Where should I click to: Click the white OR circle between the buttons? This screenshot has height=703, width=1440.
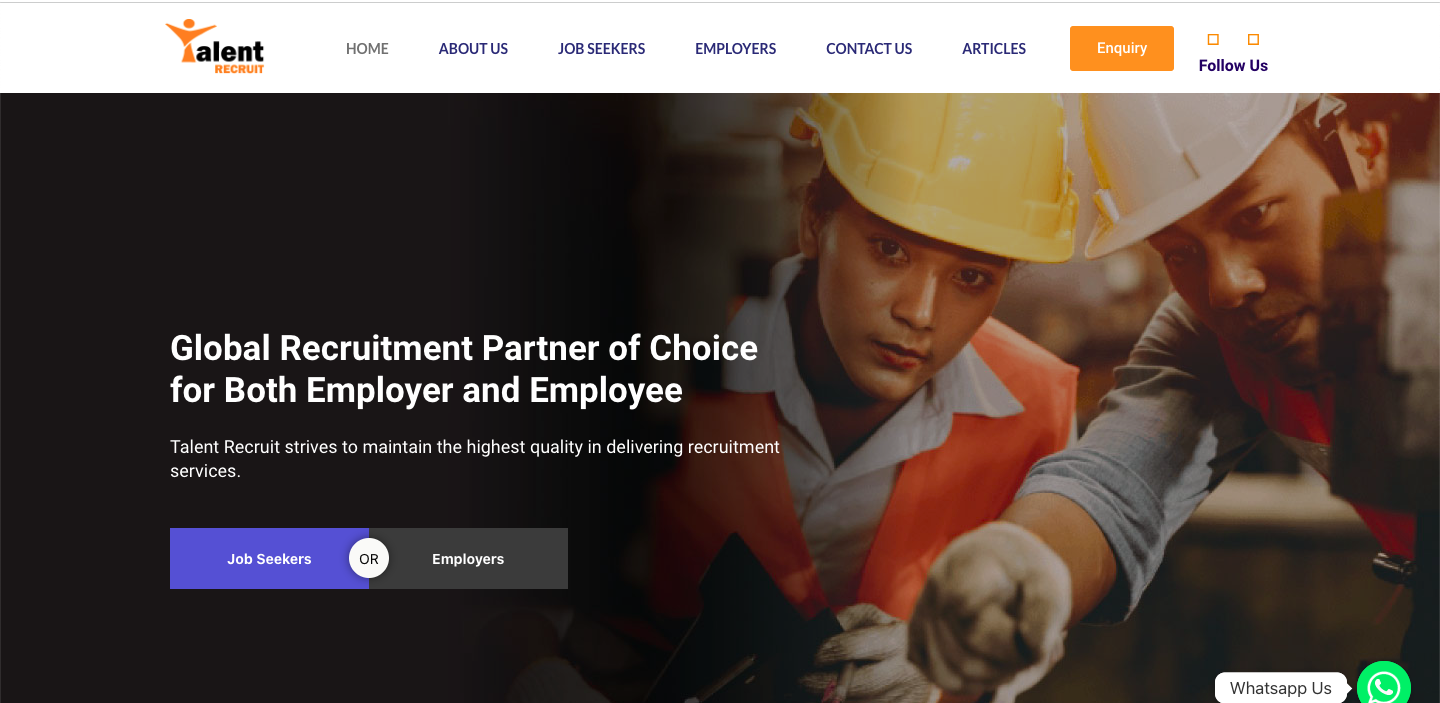click(x=369, y=559)
